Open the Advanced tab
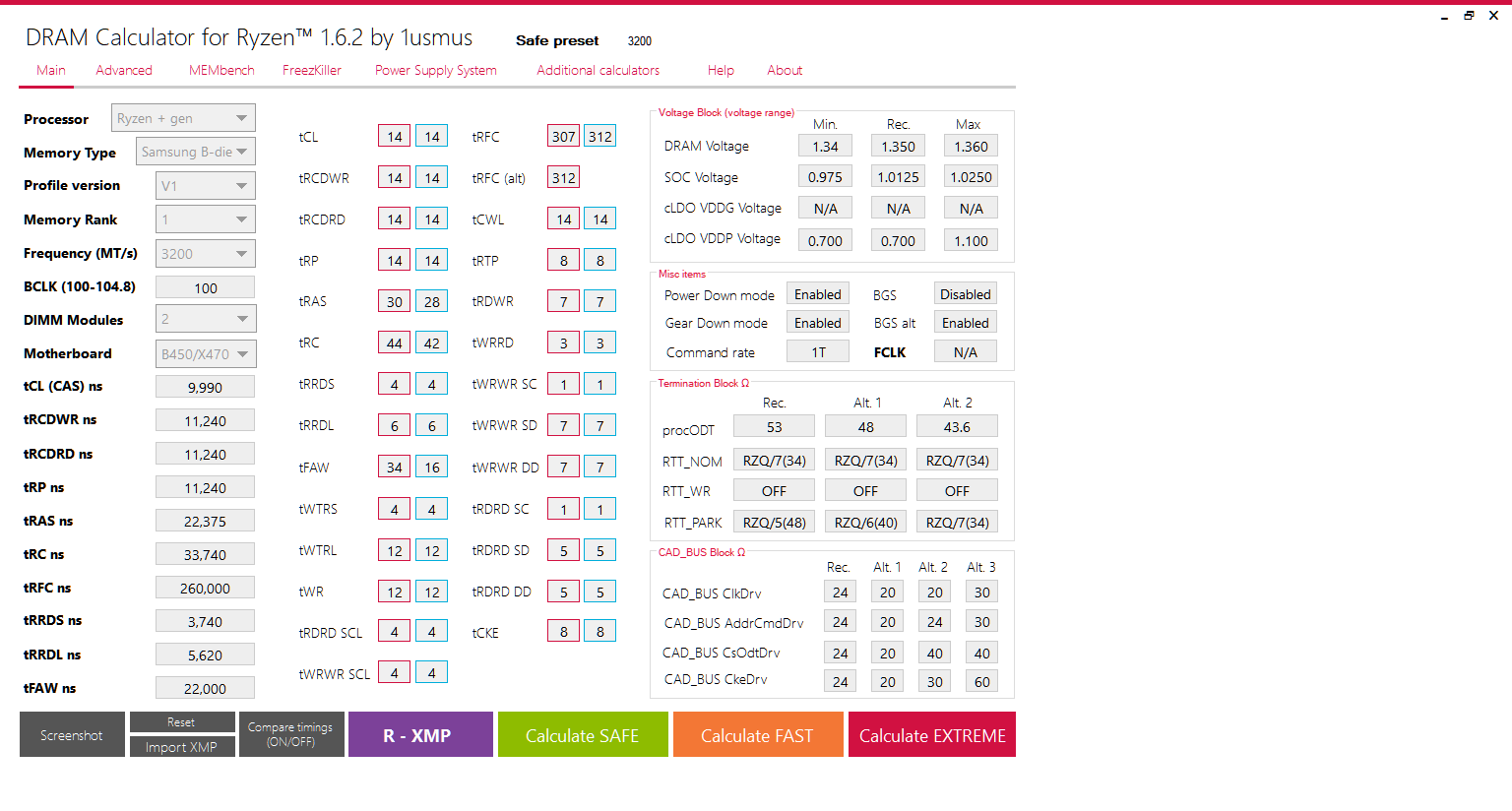The height and width of the screenshot is (811, 1512). click(124, 71)
